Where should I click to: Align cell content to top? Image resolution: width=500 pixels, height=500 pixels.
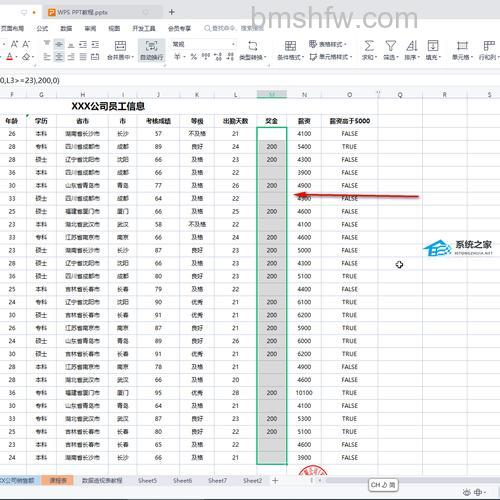click(47, 44)
